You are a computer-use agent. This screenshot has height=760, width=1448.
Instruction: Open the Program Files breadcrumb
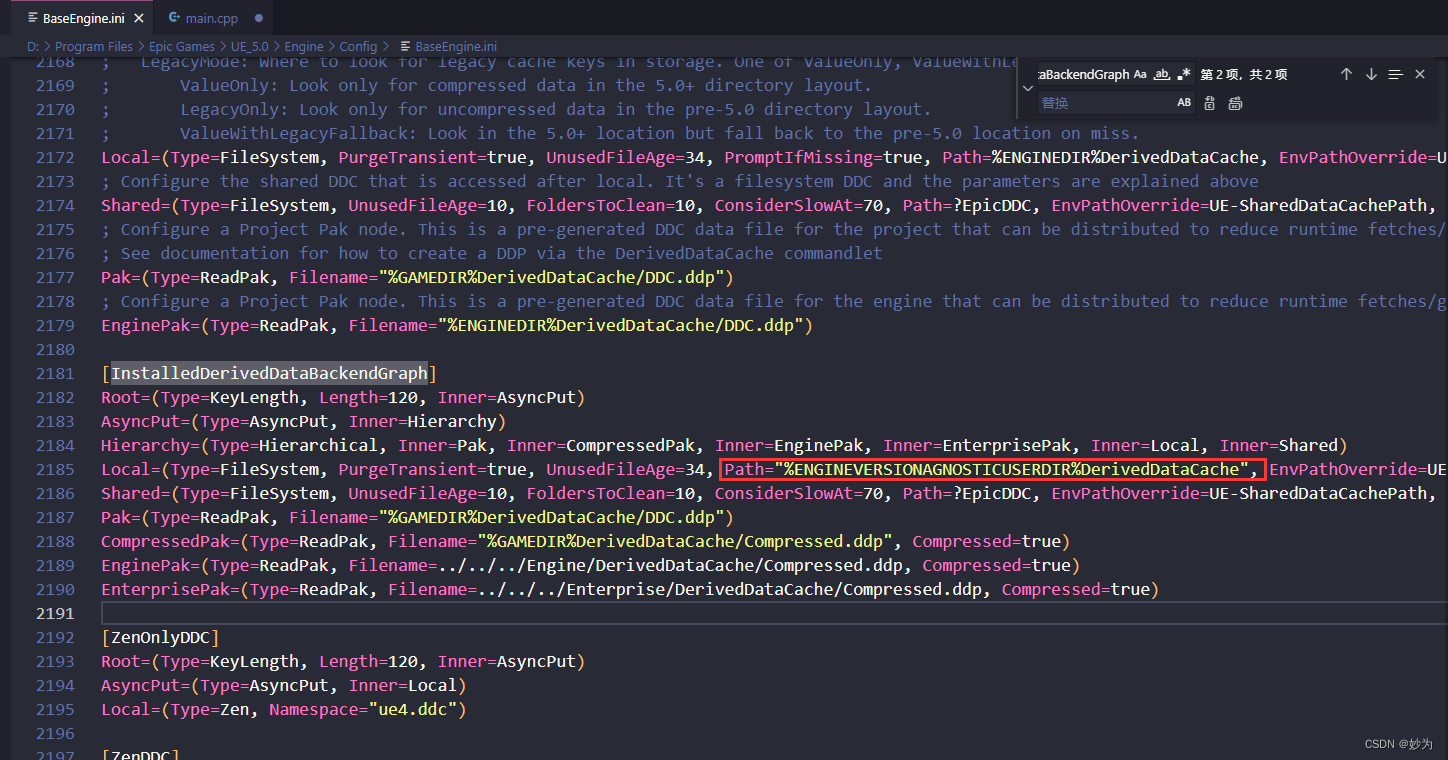(x=93, y=46)
